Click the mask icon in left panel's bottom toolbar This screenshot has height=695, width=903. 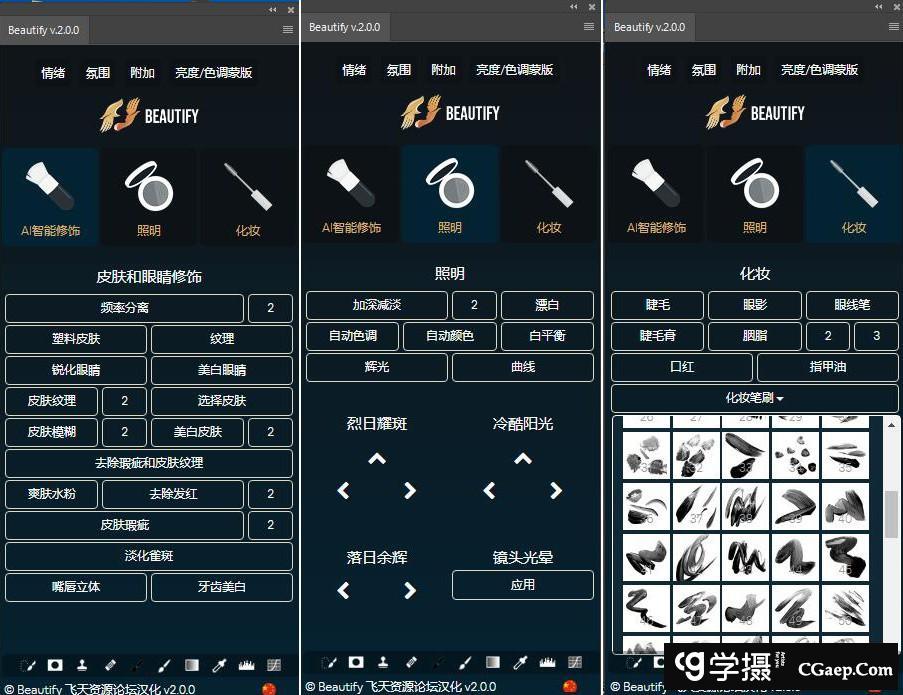pos(55,664)
